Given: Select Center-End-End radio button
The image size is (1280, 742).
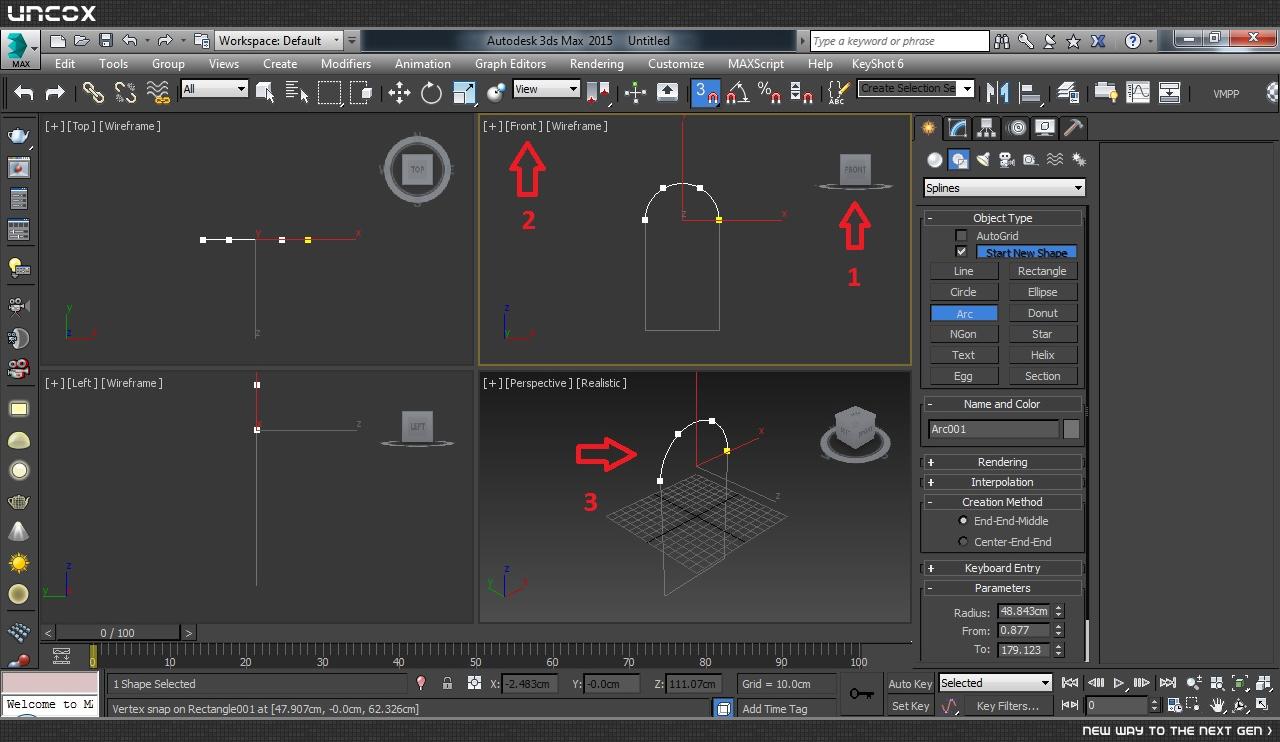Looking at the screenshot, I should pyautogui.click(x=963, y=542).
